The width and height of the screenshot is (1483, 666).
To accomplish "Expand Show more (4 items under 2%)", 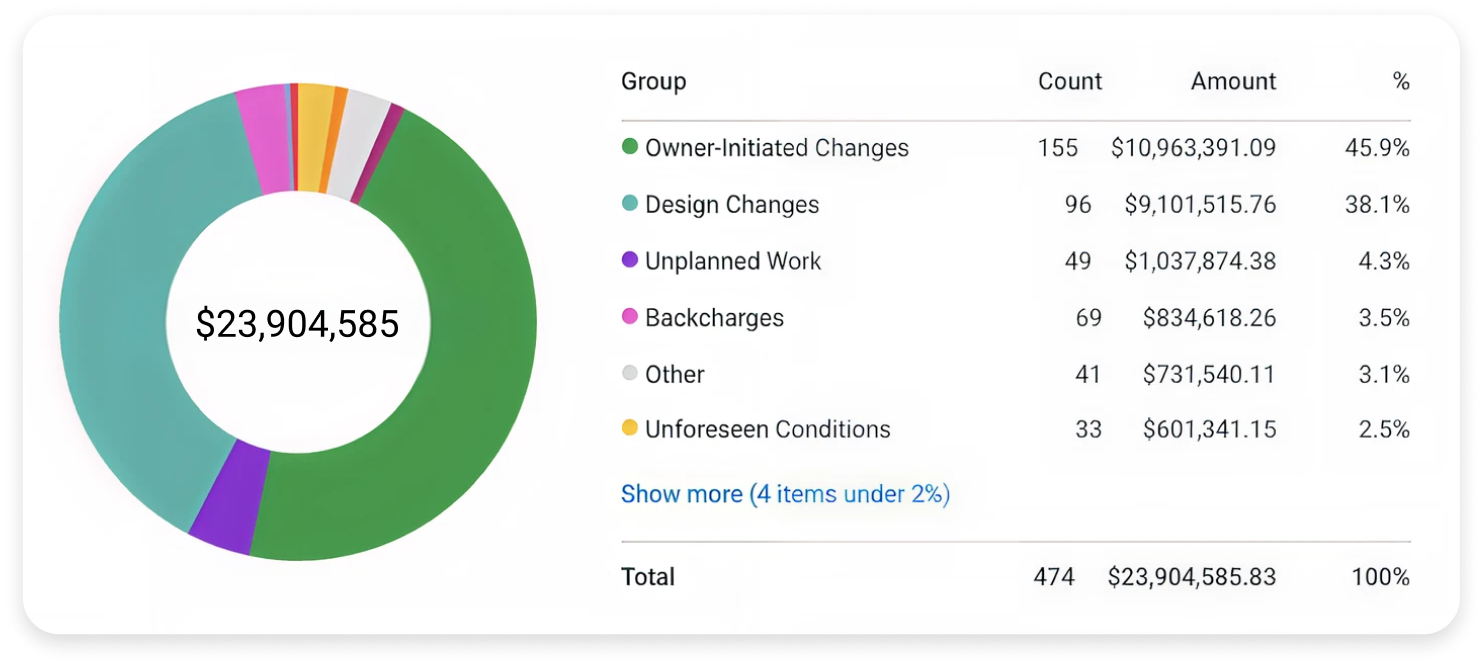I will coord(785,494).
